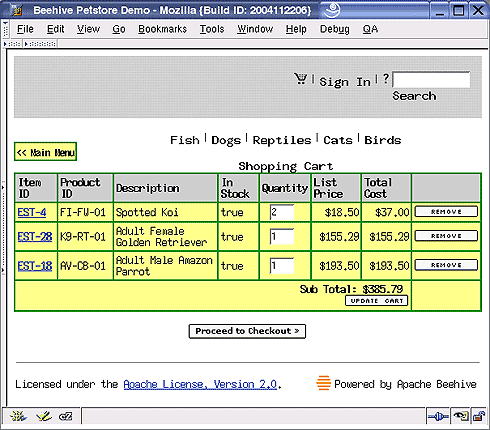Image resolution: width=490 pixels, height=430 pixels.
Task: Open the Tools menu
Action: click(212, 29)
